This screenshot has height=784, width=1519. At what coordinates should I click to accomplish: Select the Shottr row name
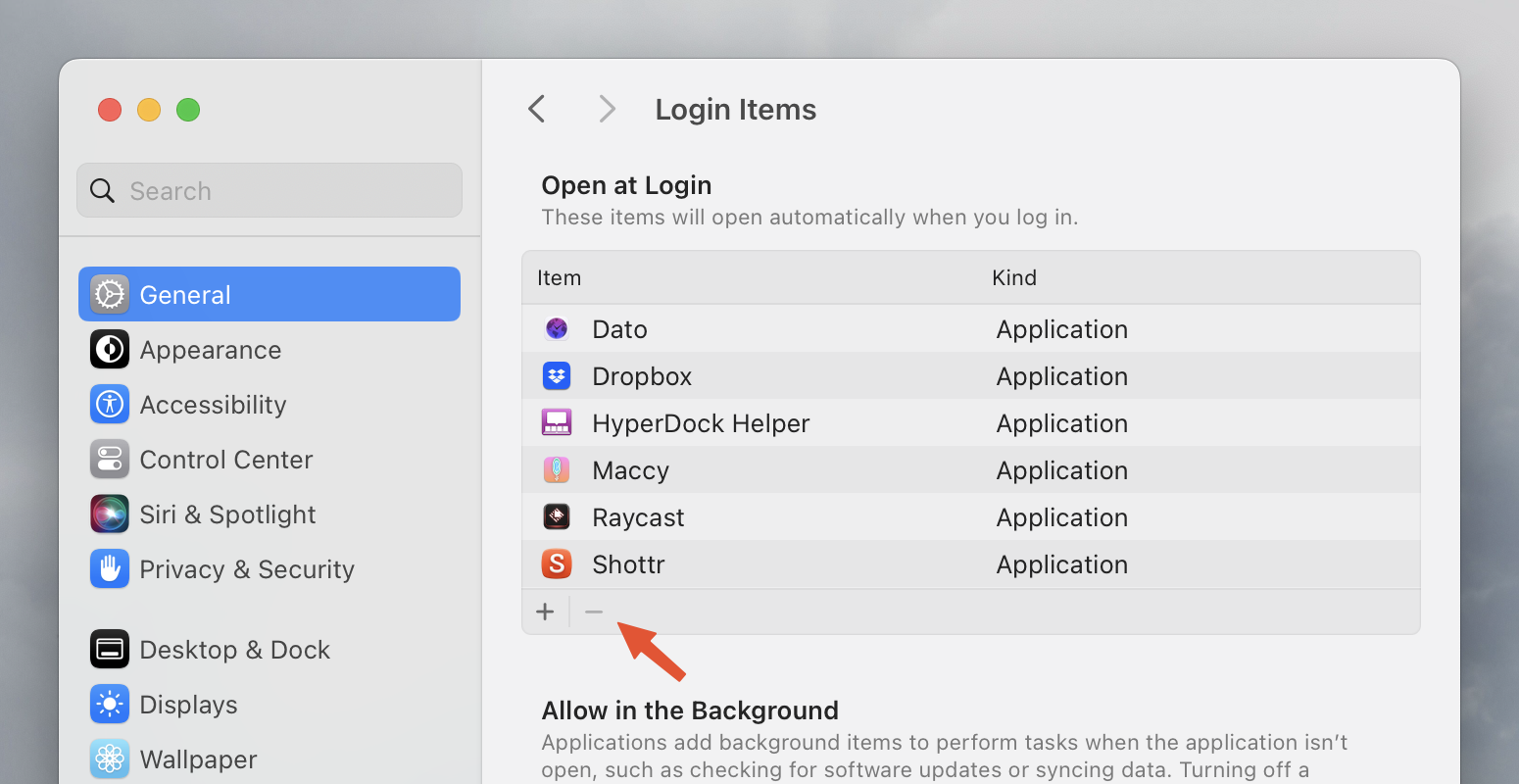[629, 564]
